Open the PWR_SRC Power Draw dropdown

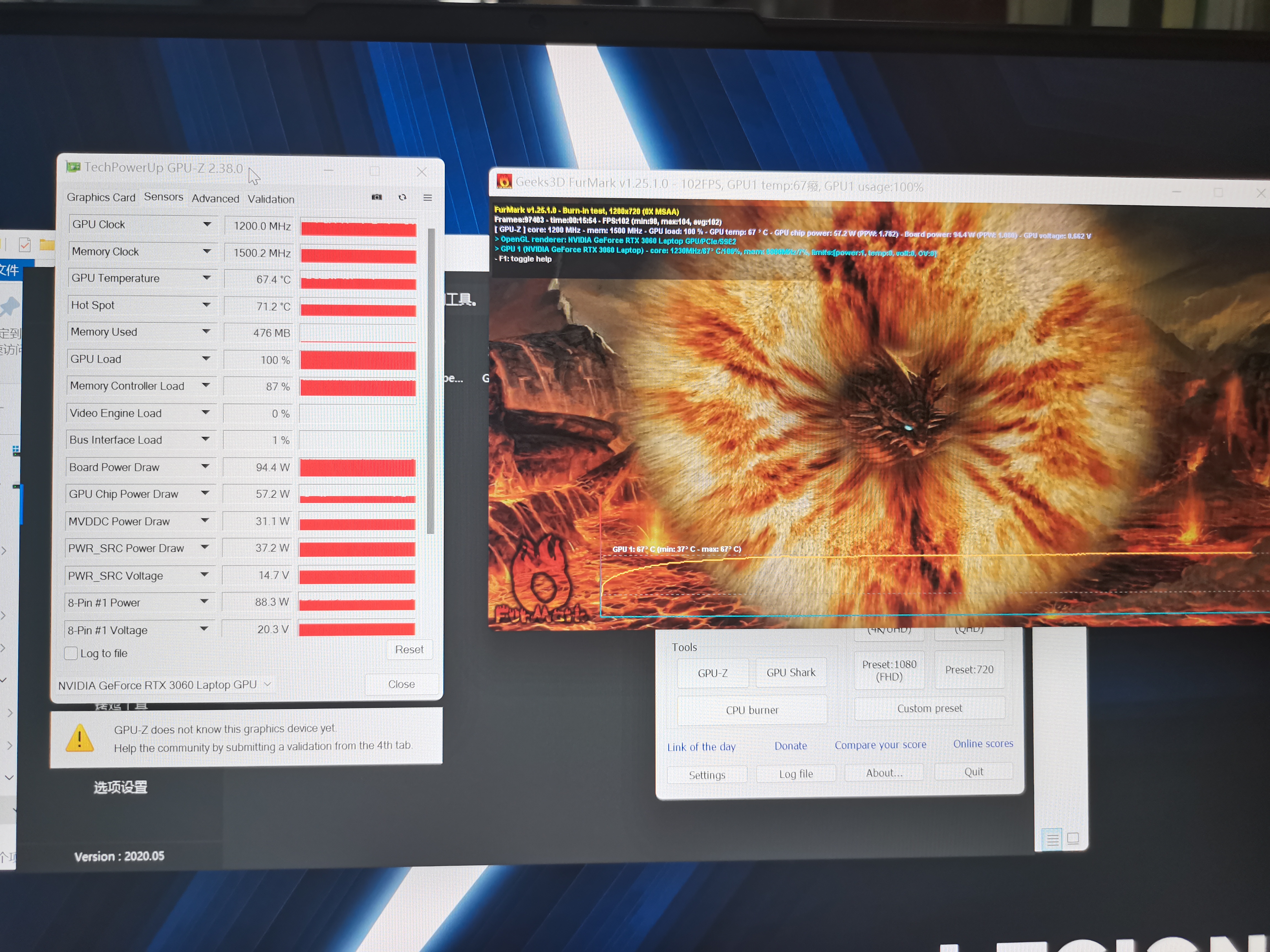[205, 547]
